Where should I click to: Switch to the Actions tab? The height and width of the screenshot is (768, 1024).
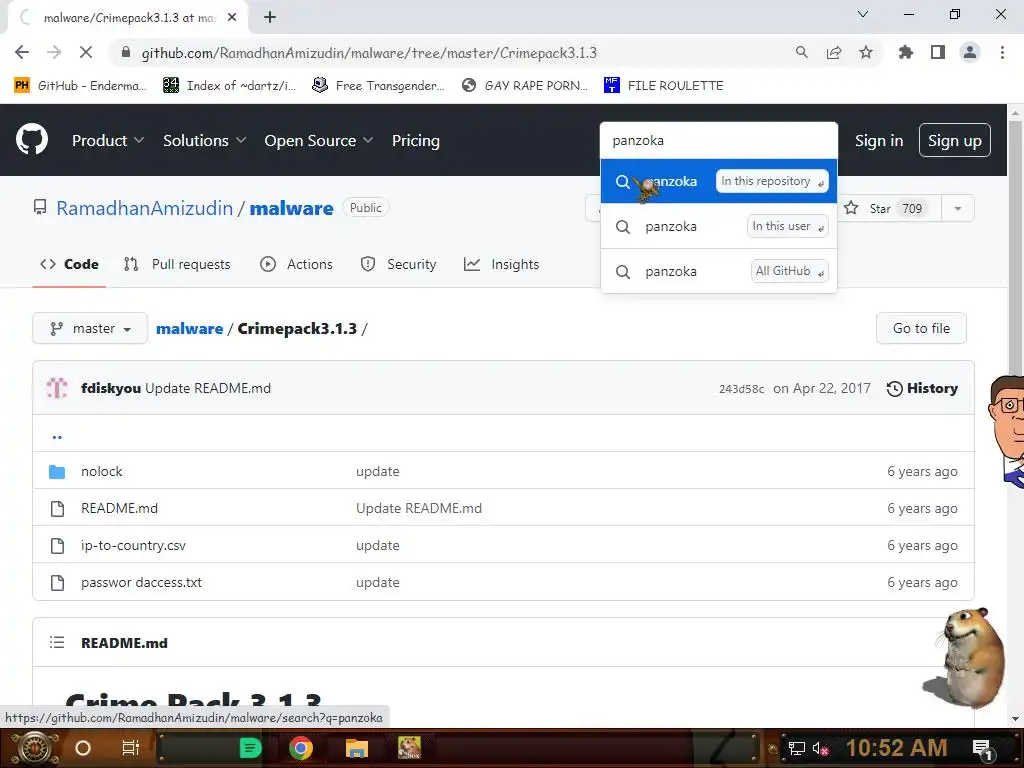coord(296,264)
